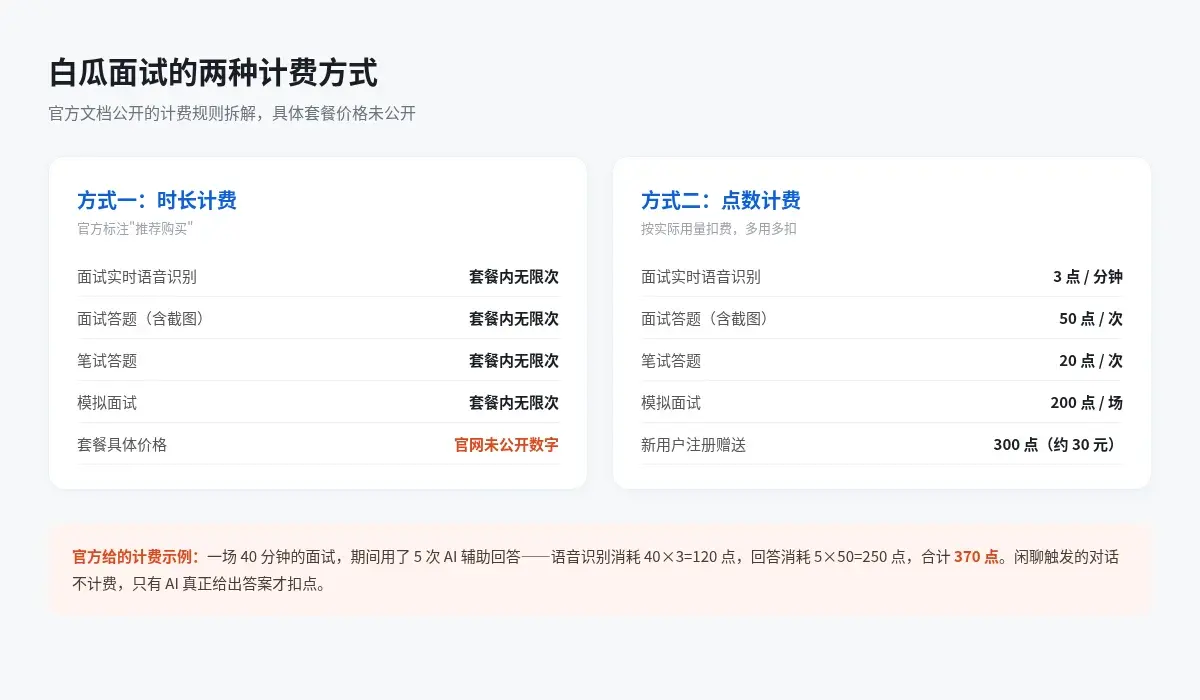This screenshot has width=1200, height=700.
Task: Click the value 20 点 / 次
Action: (1091, 361)
